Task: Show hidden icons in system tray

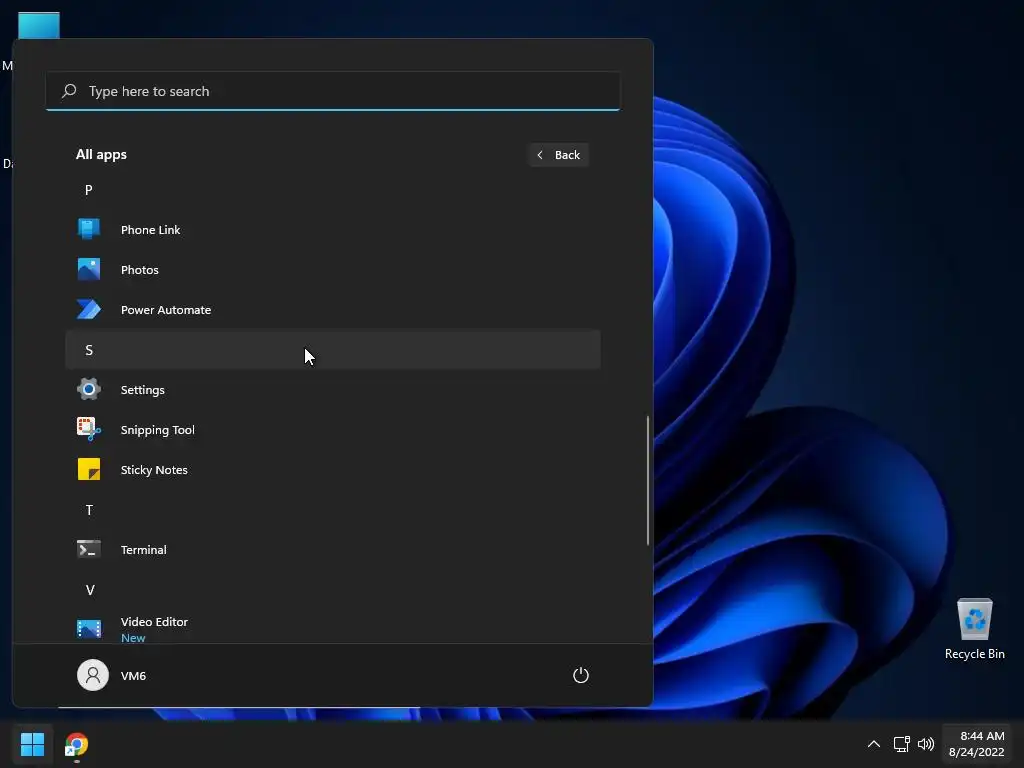Action: click(x=874, y=744)
